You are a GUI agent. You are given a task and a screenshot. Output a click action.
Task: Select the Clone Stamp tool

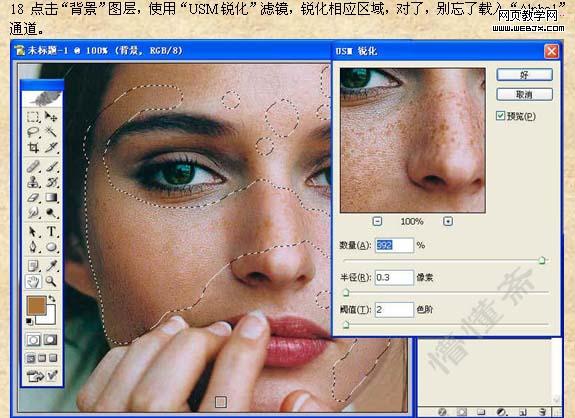tap(33, 182)
